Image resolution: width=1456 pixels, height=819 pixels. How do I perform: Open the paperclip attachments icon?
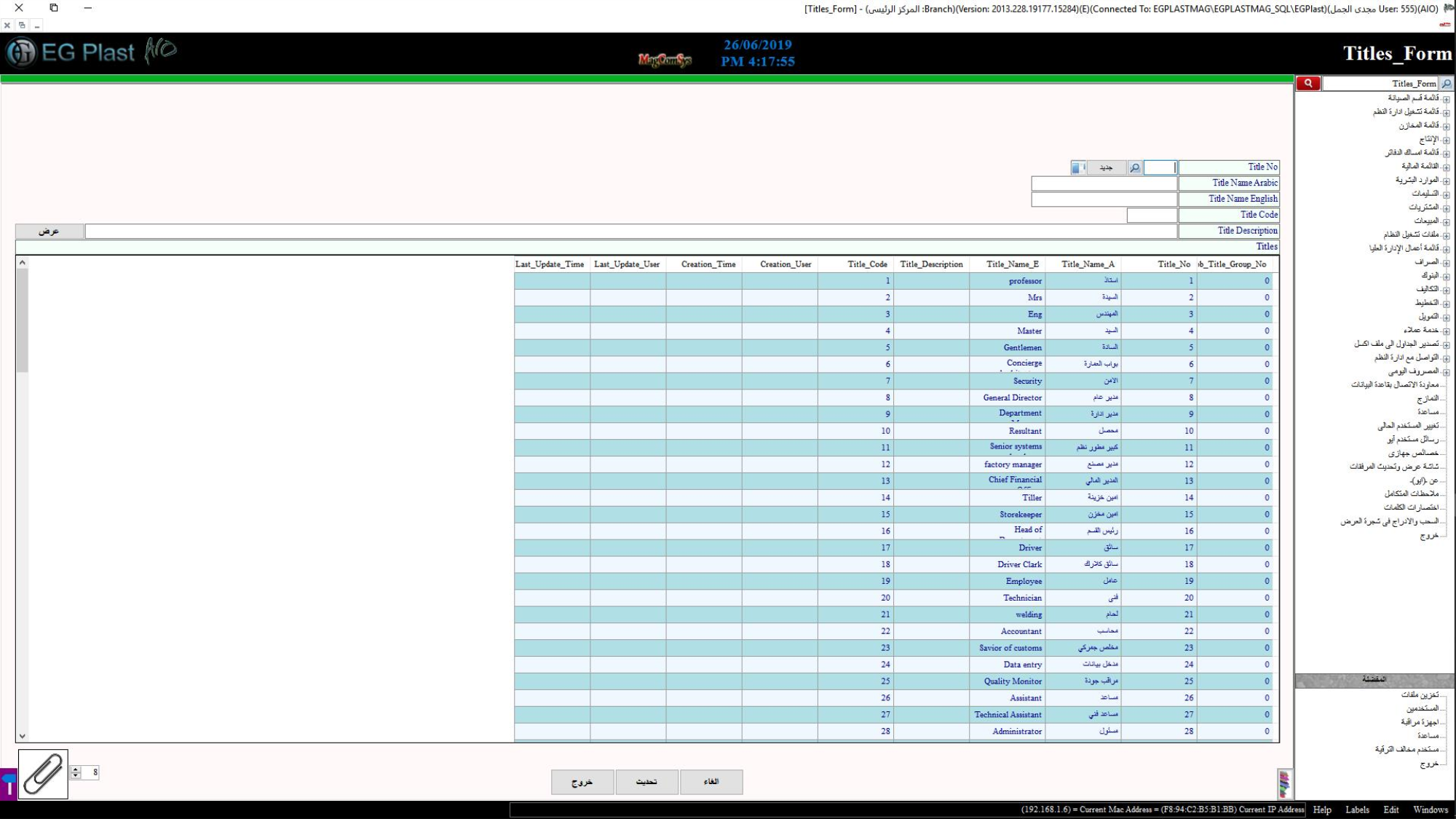[43, 774]
